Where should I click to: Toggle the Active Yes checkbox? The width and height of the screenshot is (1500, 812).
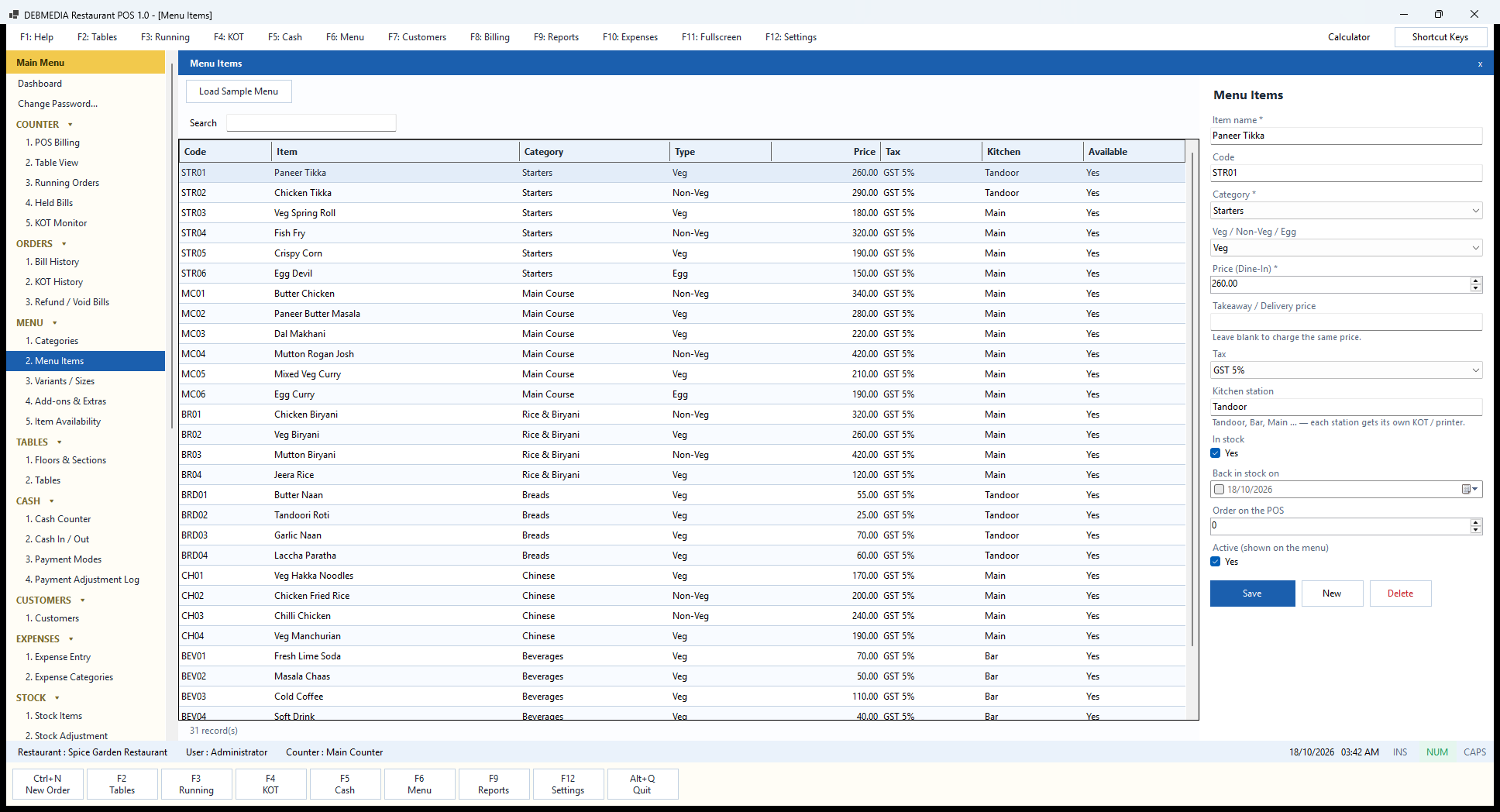(1216, 562)
